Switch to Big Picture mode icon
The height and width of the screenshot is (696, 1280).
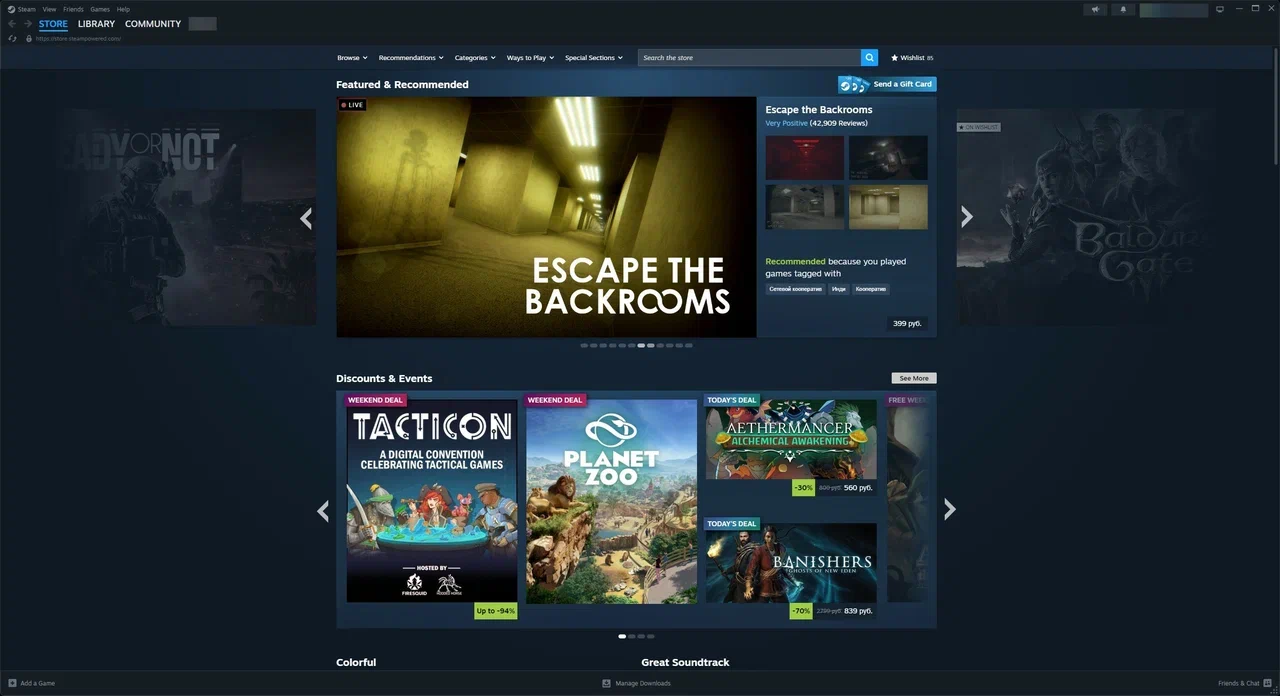coord(1220,9)
